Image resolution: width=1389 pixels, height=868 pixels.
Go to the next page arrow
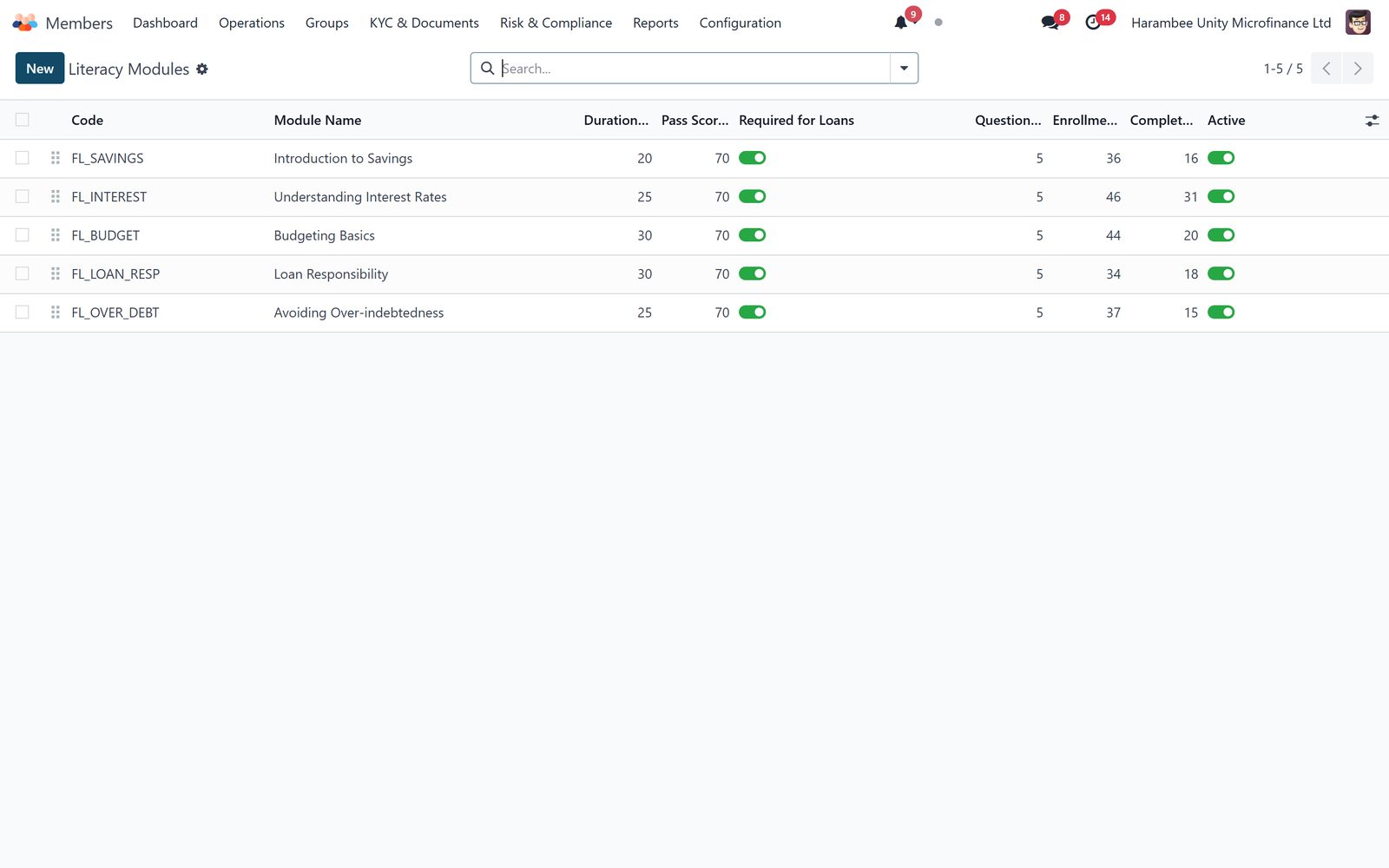[1358, 69]
